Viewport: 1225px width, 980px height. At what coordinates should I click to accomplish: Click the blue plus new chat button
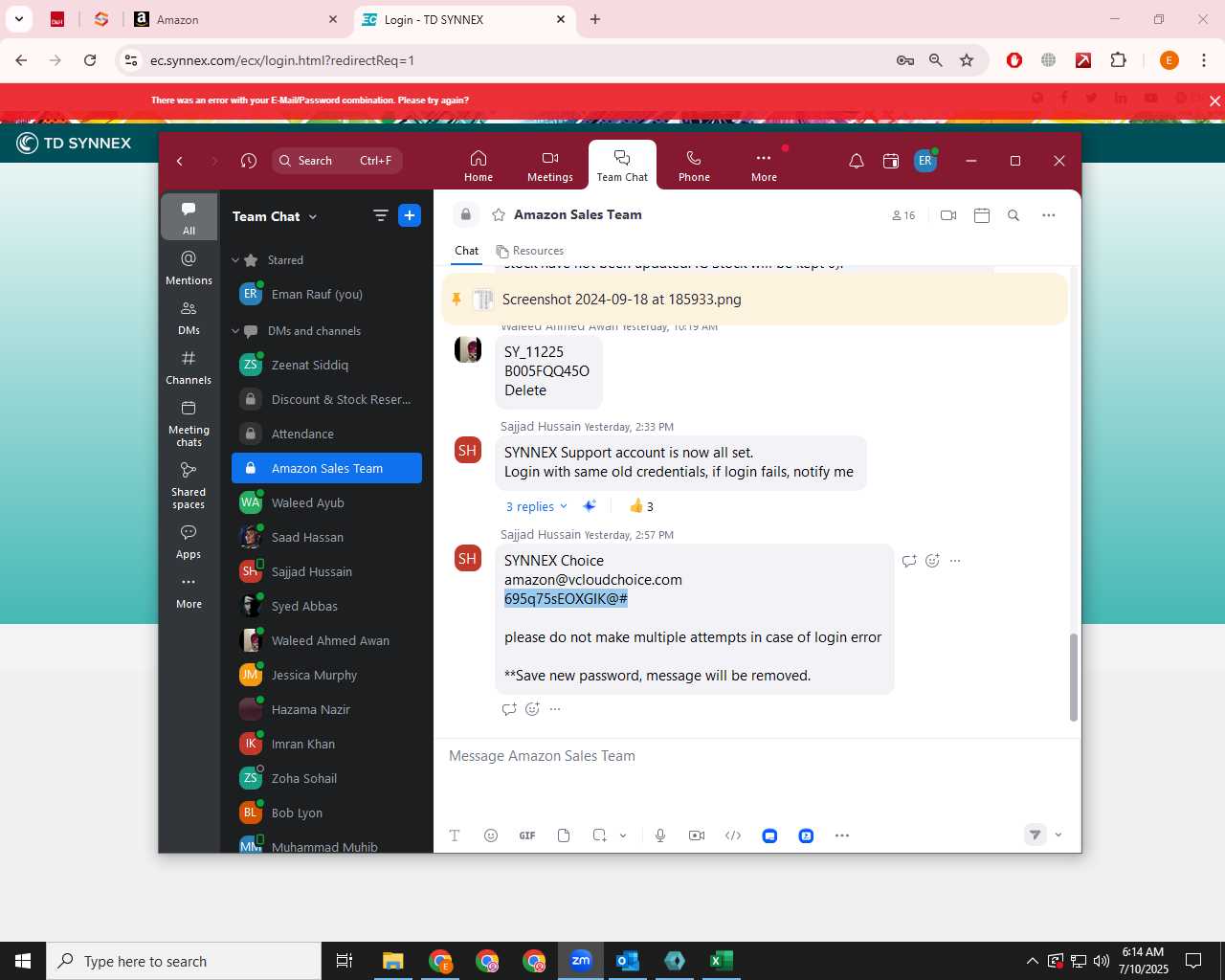(410, 215)
